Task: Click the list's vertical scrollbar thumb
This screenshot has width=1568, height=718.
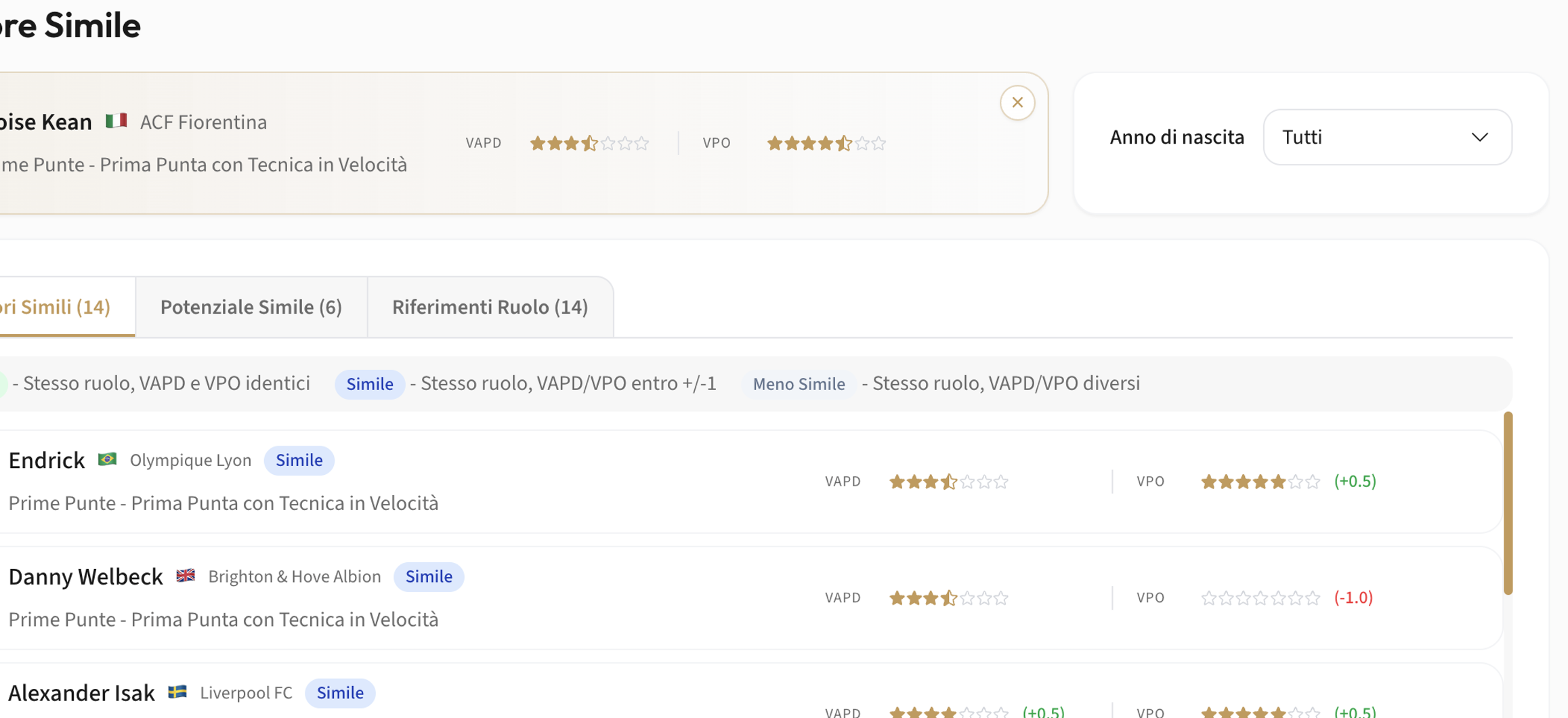Action: [1508, 503]
